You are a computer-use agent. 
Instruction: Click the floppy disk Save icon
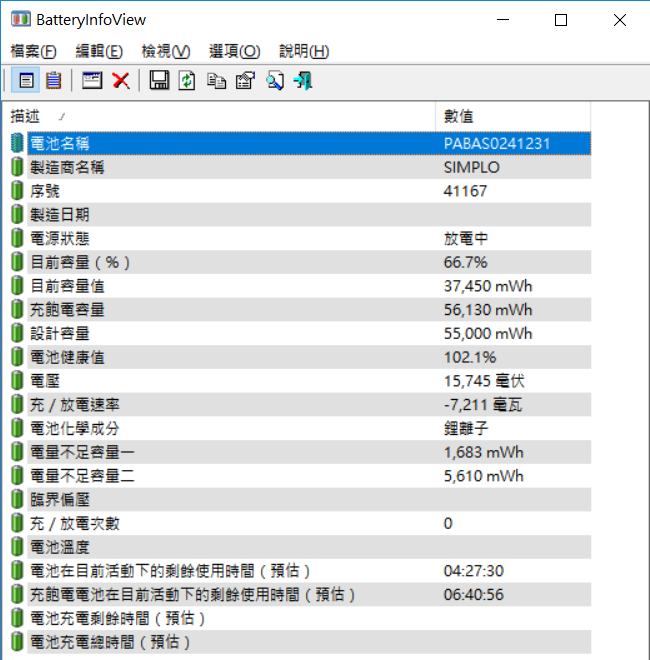click(159, 80)
